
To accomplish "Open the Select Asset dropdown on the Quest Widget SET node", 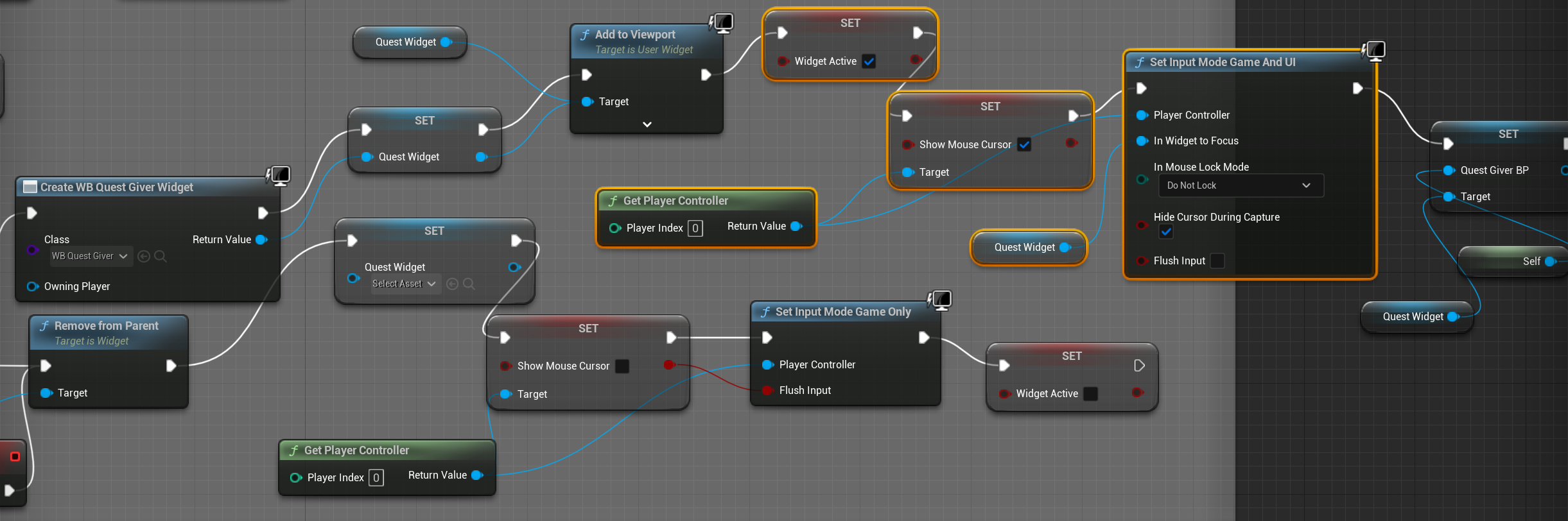I will coord(405,284).
